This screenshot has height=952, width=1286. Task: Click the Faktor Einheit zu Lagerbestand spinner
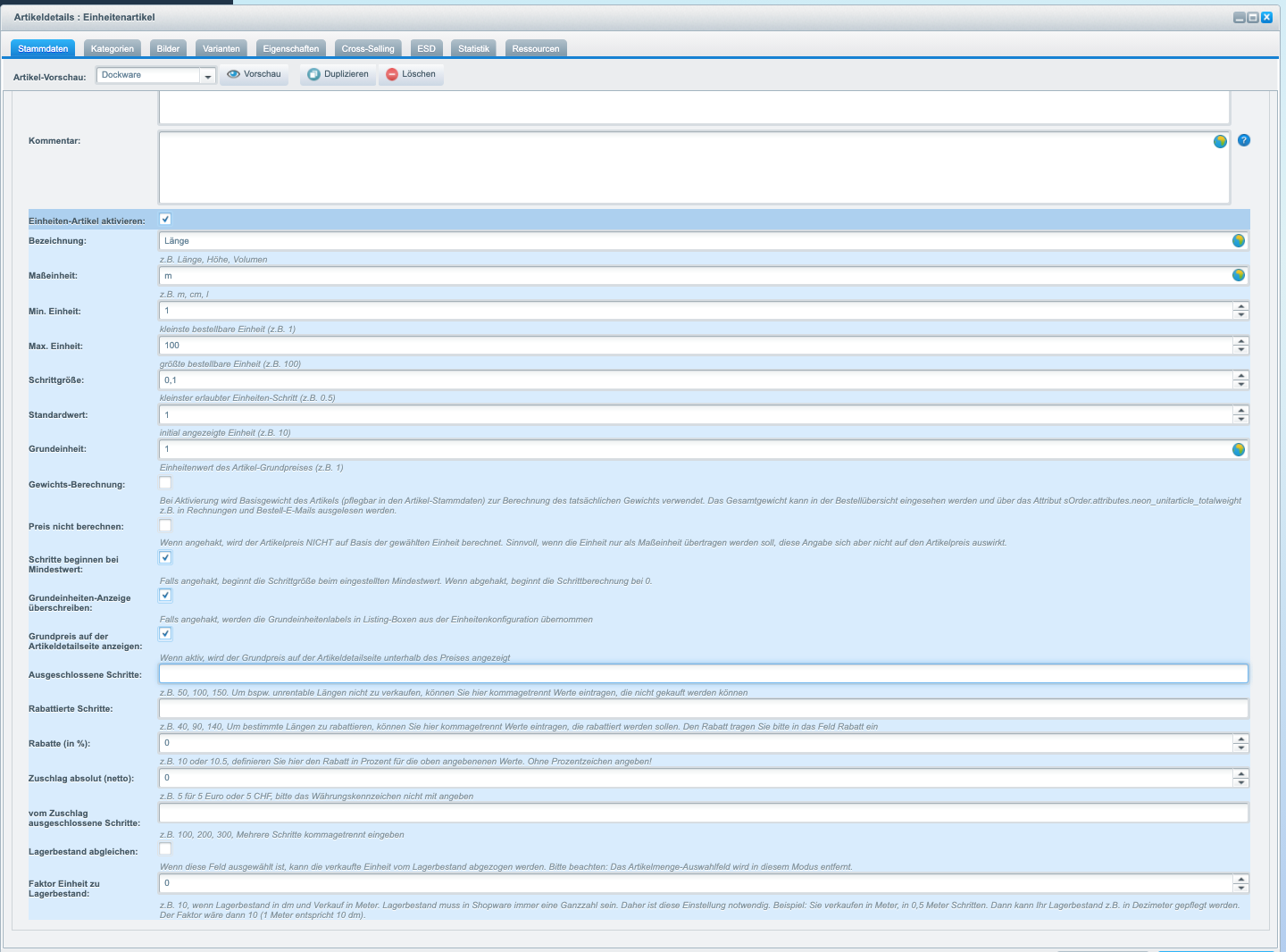point(1240,883)
